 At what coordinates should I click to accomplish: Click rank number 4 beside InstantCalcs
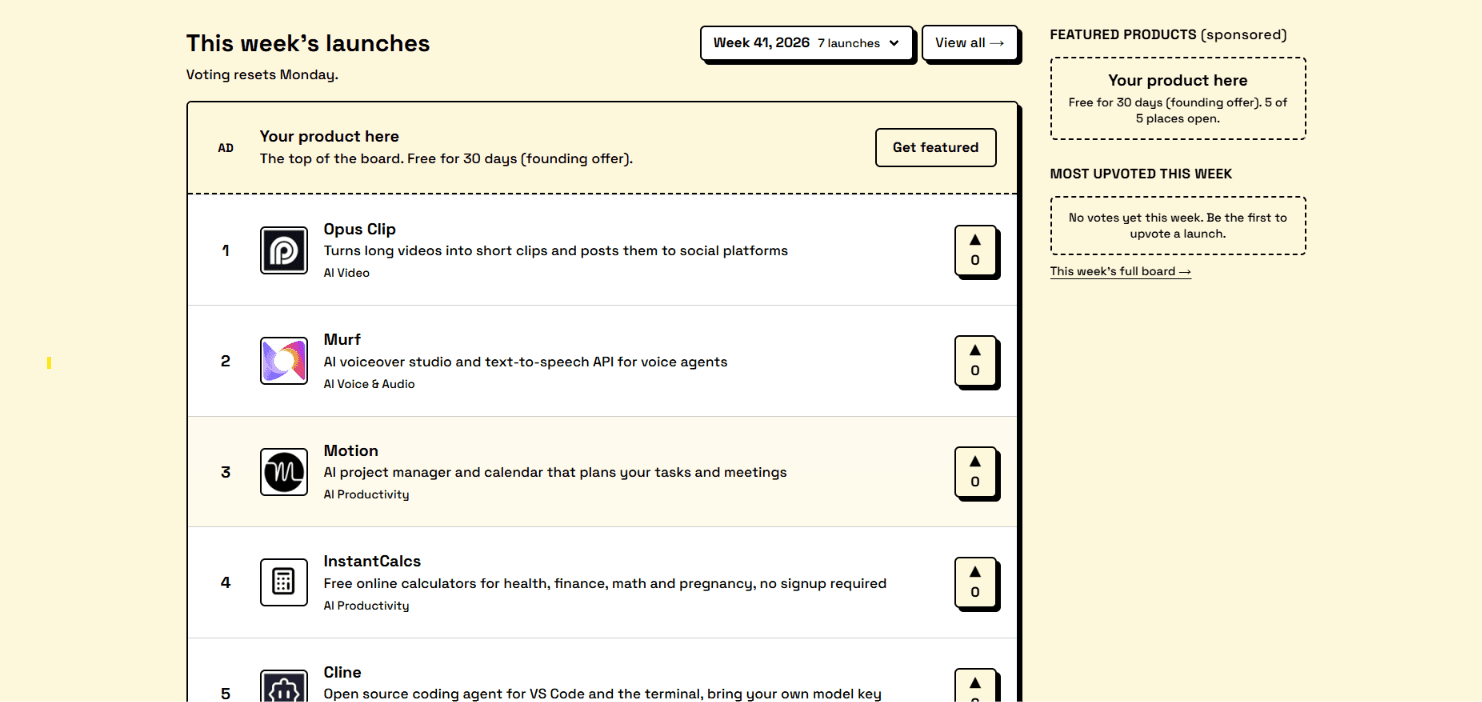tap(225, 582)
